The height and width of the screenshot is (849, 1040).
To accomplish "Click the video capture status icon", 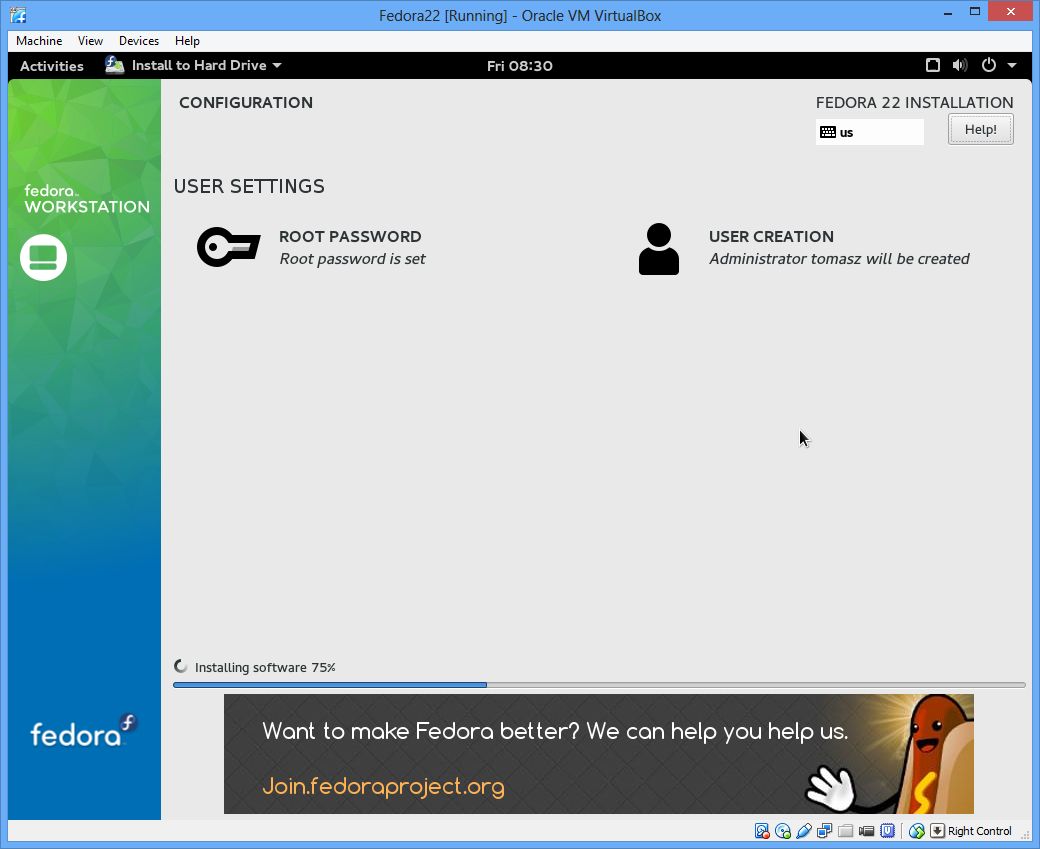I will [x=866, y=830].
